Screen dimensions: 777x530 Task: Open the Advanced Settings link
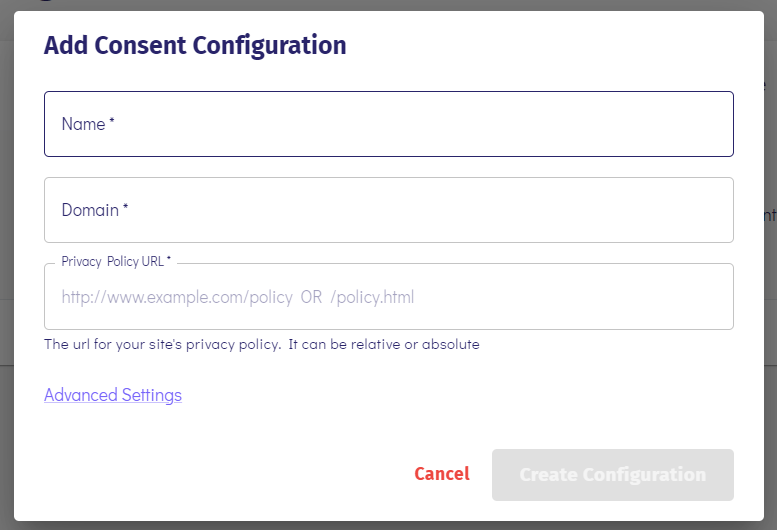[x=113, y=395]
